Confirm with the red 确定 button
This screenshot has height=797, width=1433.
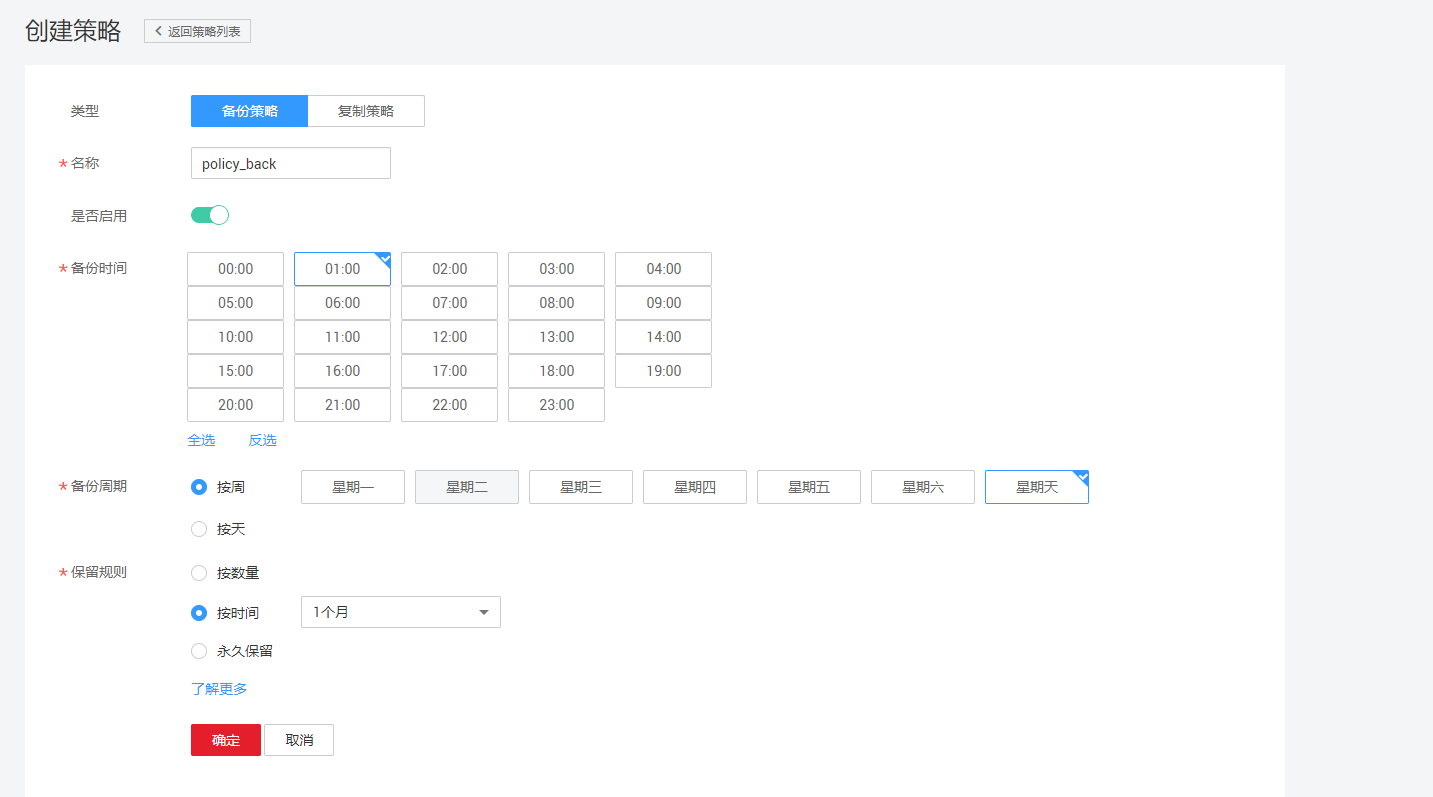click(226, 740)
